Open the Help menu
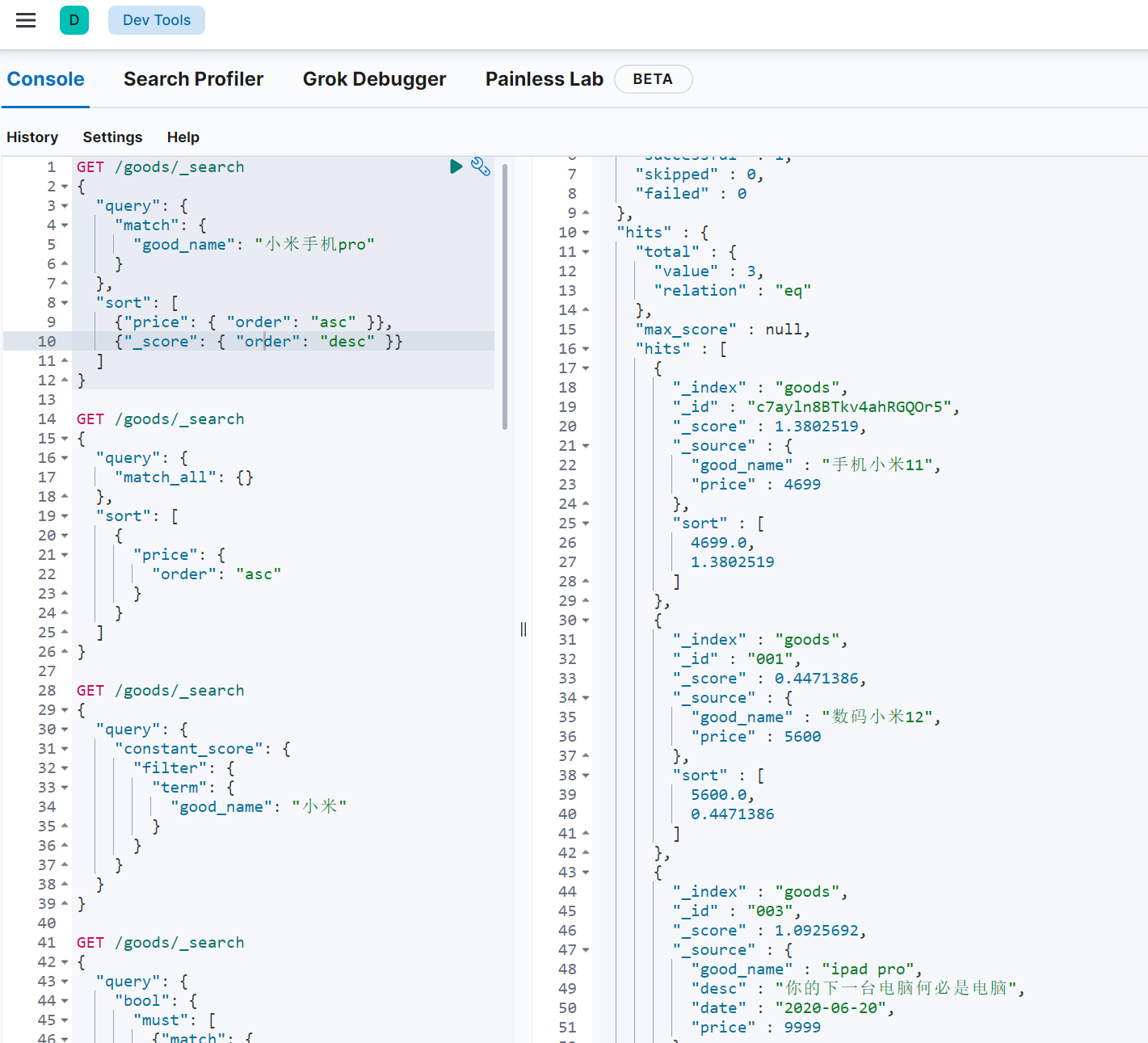The height and width of the screenshot is (1043, 1148). [x=183, y=137]
